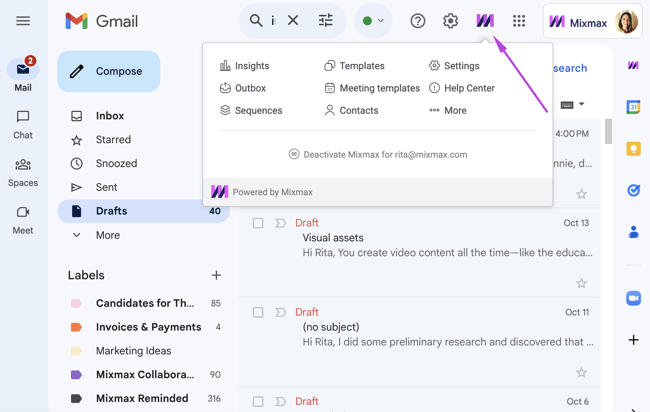Clear the search with the X icon

[x=293, y=20]
